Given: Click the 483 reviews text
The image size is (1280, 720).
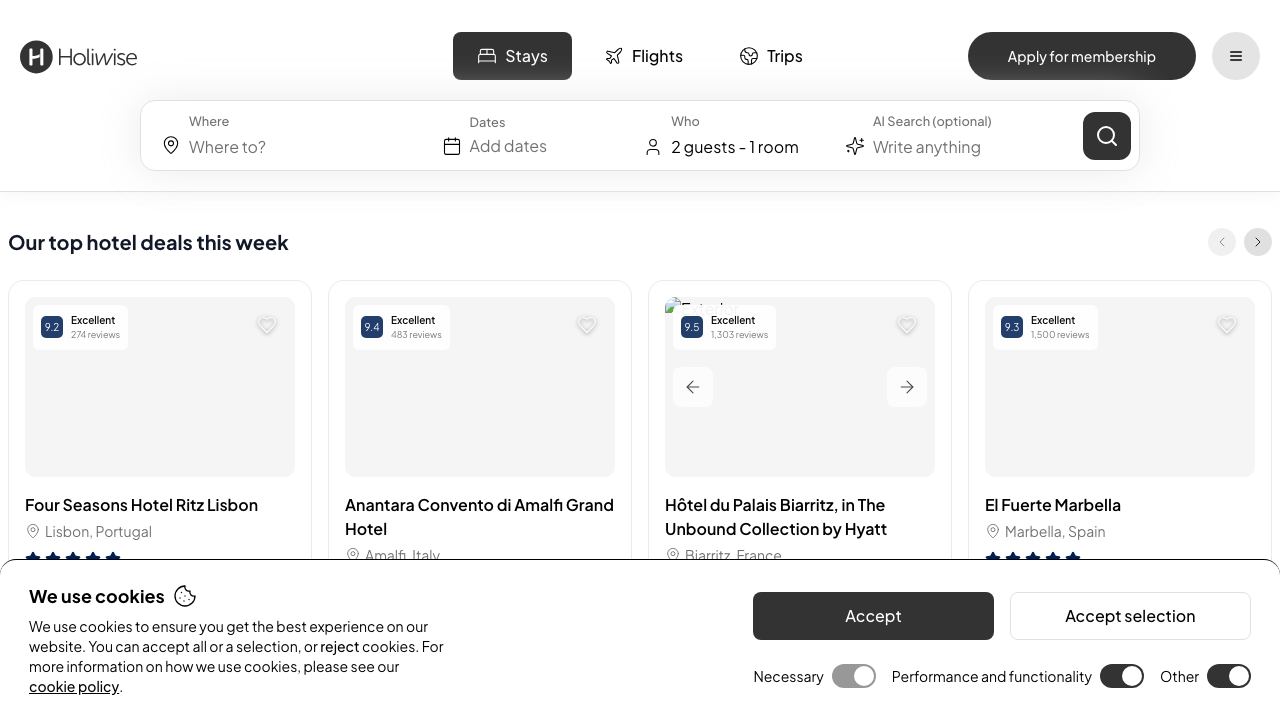Looking at the screenshot, I should (x=416, y=335).
